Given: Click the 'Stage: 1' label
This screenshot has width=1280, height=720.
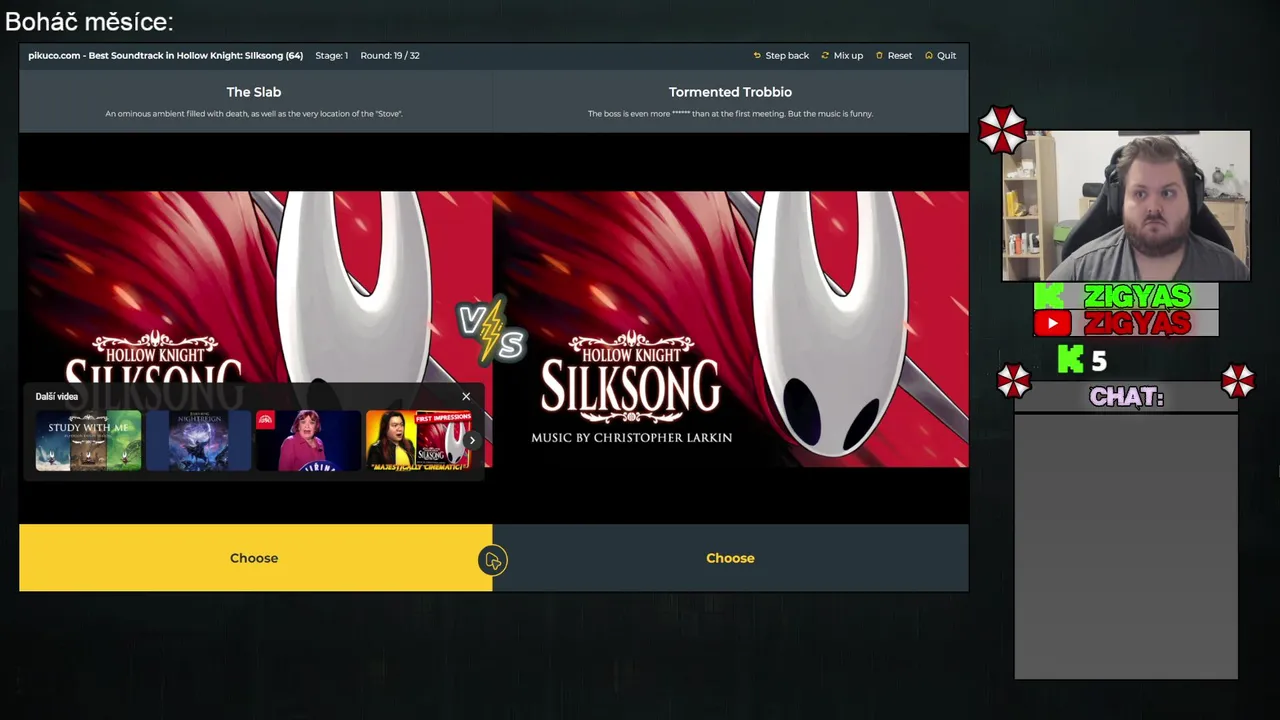Looking at the screenshot, I should (x=332, y=56).
